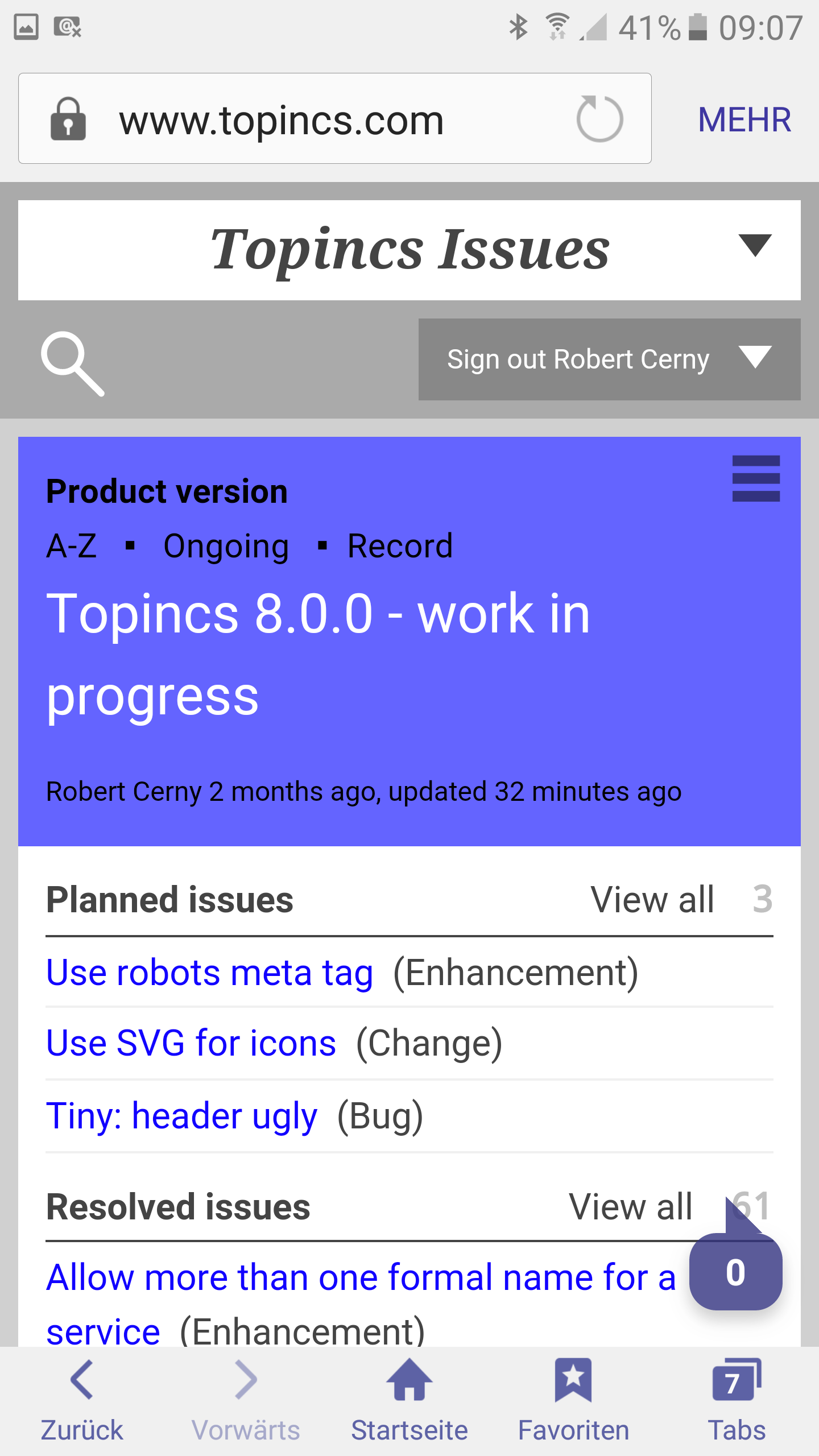Expand the Sign out Robert Cerny dropdown arrow

tap(755, 358)
